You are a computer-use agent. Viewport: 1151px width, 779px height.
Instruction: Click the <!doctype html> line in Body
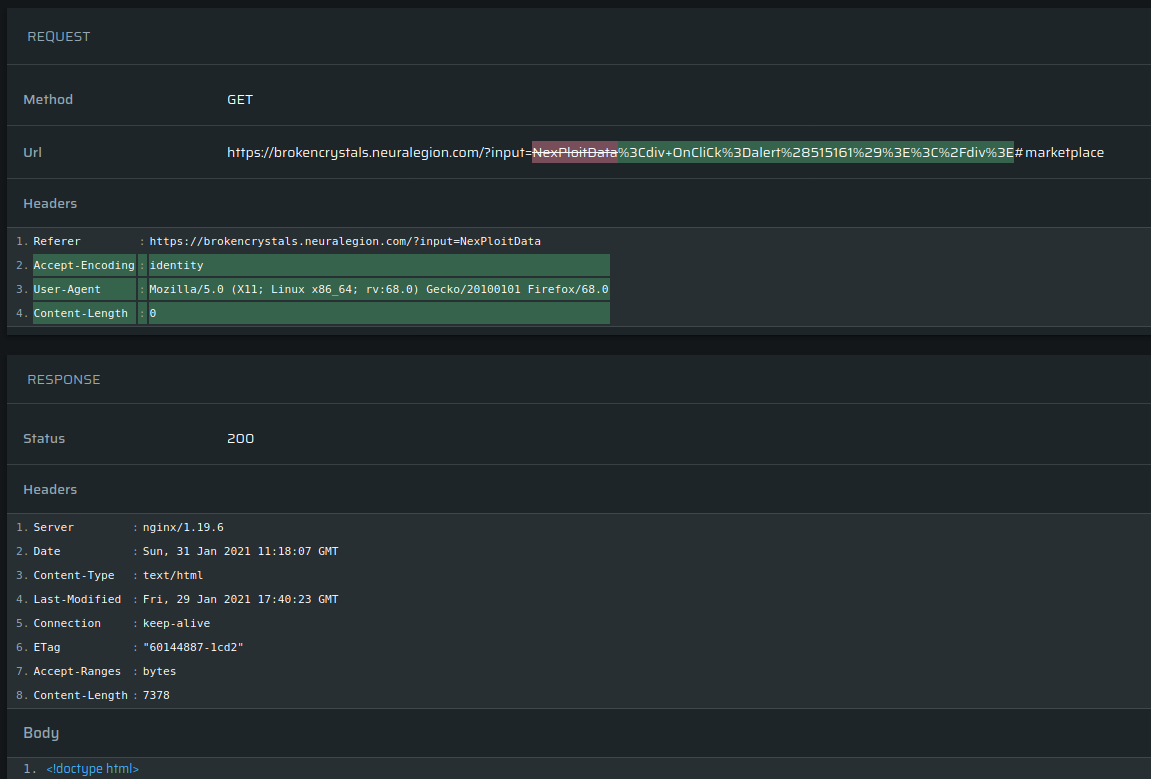[x=92, y=769]
